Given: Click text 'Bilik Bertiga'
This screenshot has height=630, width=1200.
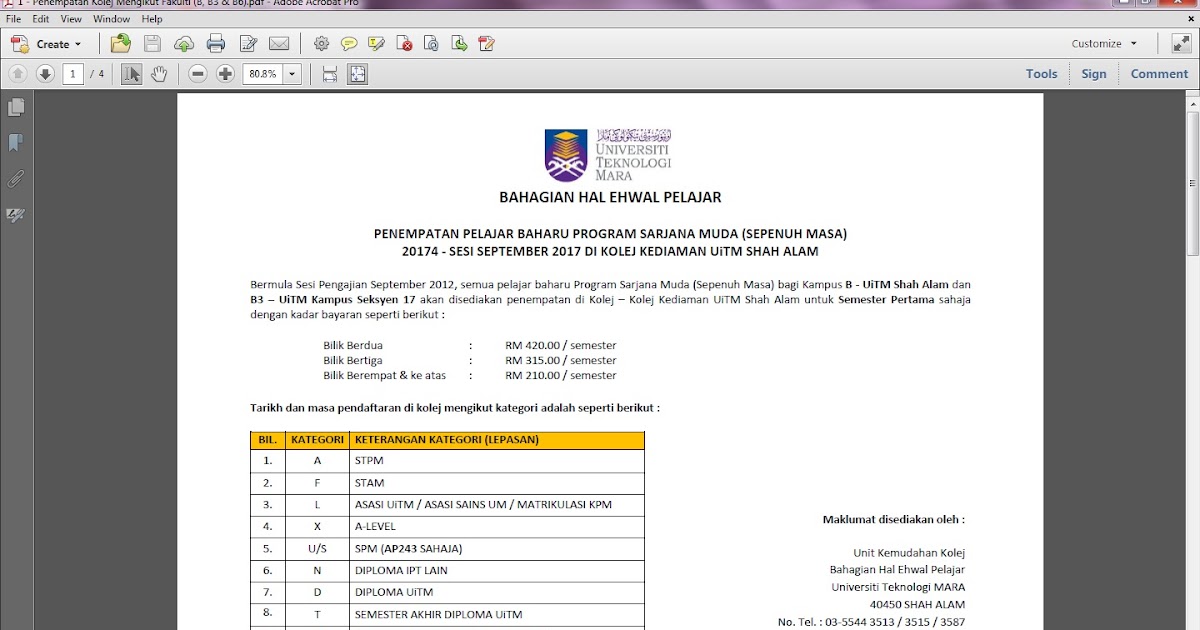Looking at the screenshot, I should [353, 360].
